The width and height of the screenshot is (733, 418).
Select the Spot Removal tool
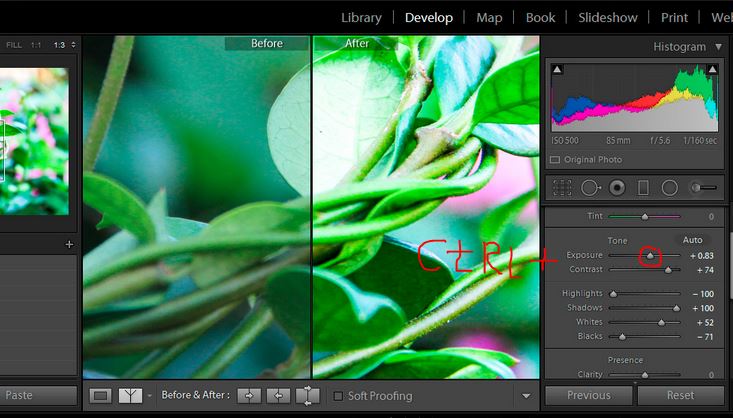590,187
